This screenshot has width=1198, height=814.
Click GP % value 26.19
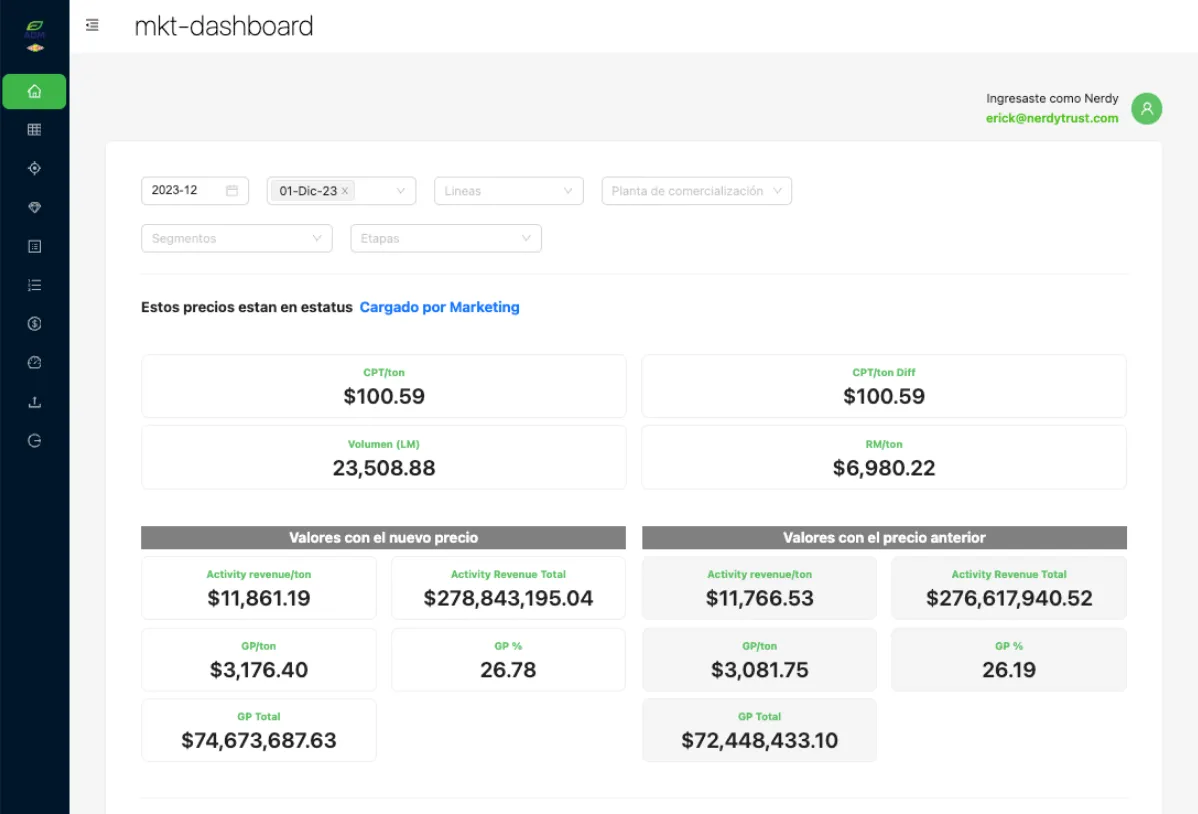[x=1009, y=670]
